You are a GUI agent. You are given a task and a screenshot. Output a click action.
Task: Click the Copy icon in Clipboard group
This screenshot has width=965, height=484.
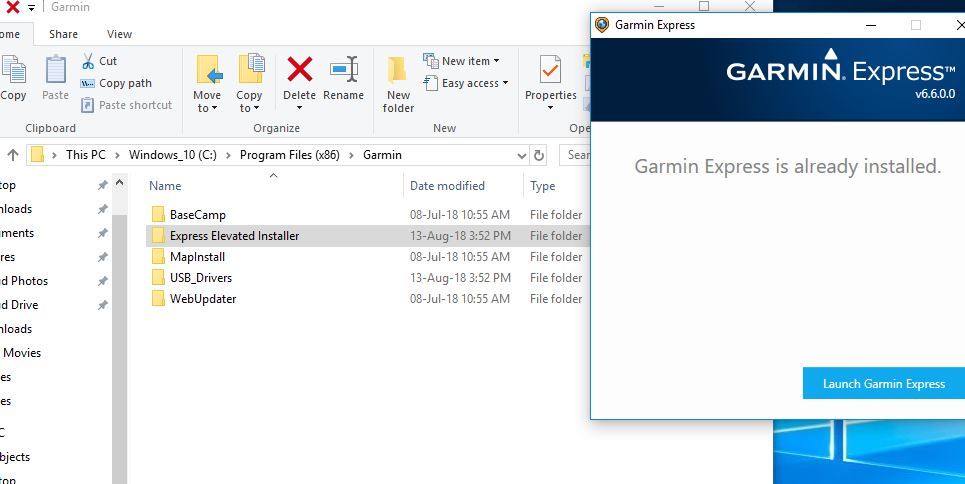pos(14,70)
